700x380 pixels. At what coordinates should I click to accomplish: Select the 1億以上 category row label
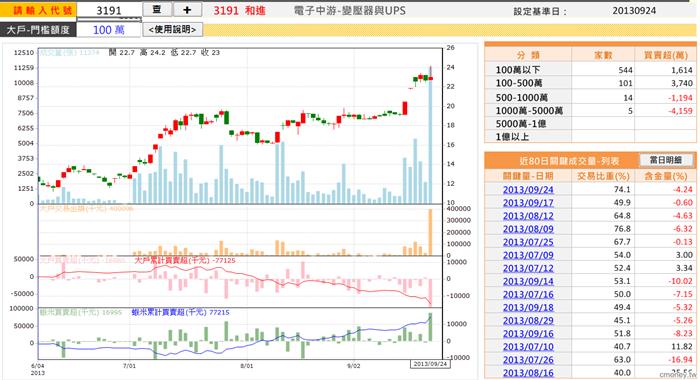tap(512, 137)
